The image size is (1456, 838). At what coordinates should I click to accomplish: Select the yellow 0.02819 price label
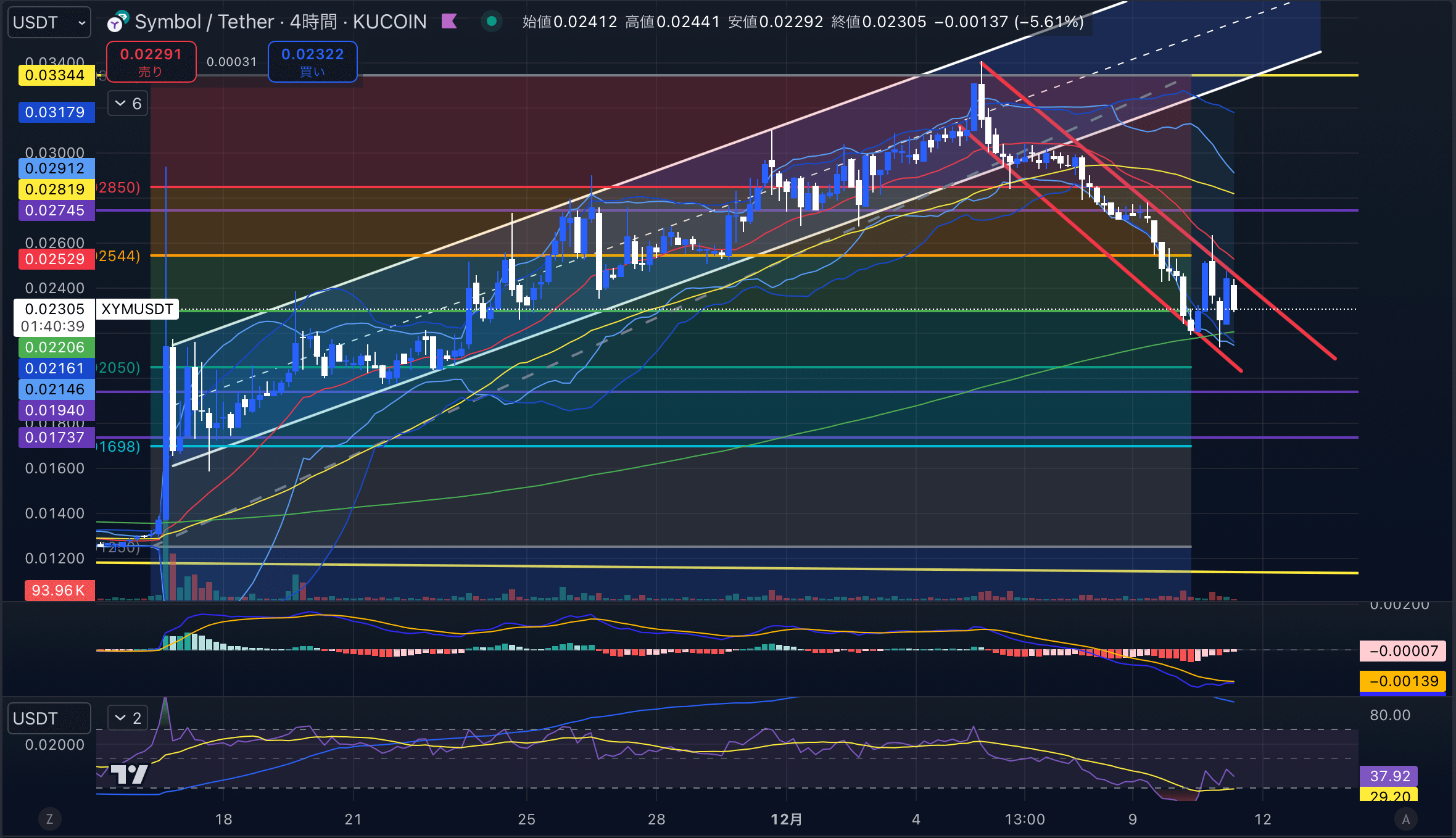[x=56, y=189]
